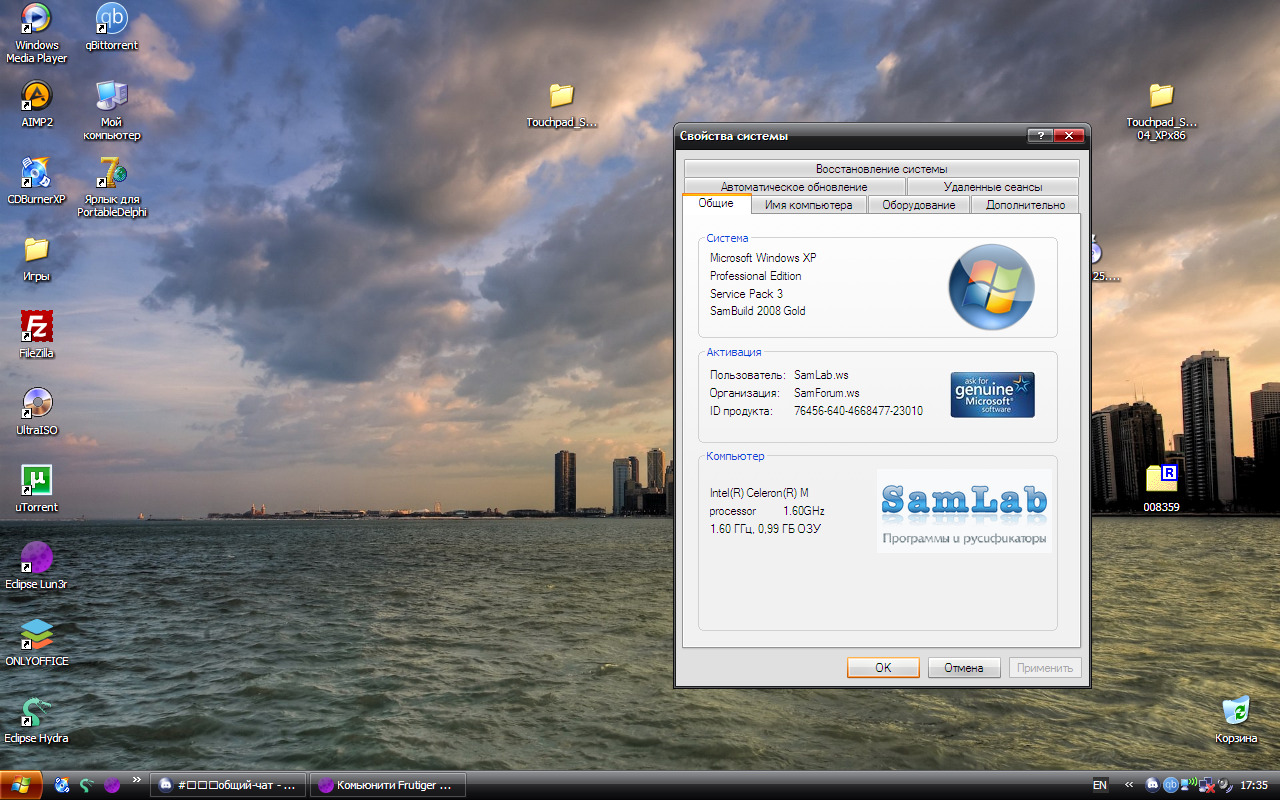Open the qBittorrent desktop shortcut

(111, 19)
